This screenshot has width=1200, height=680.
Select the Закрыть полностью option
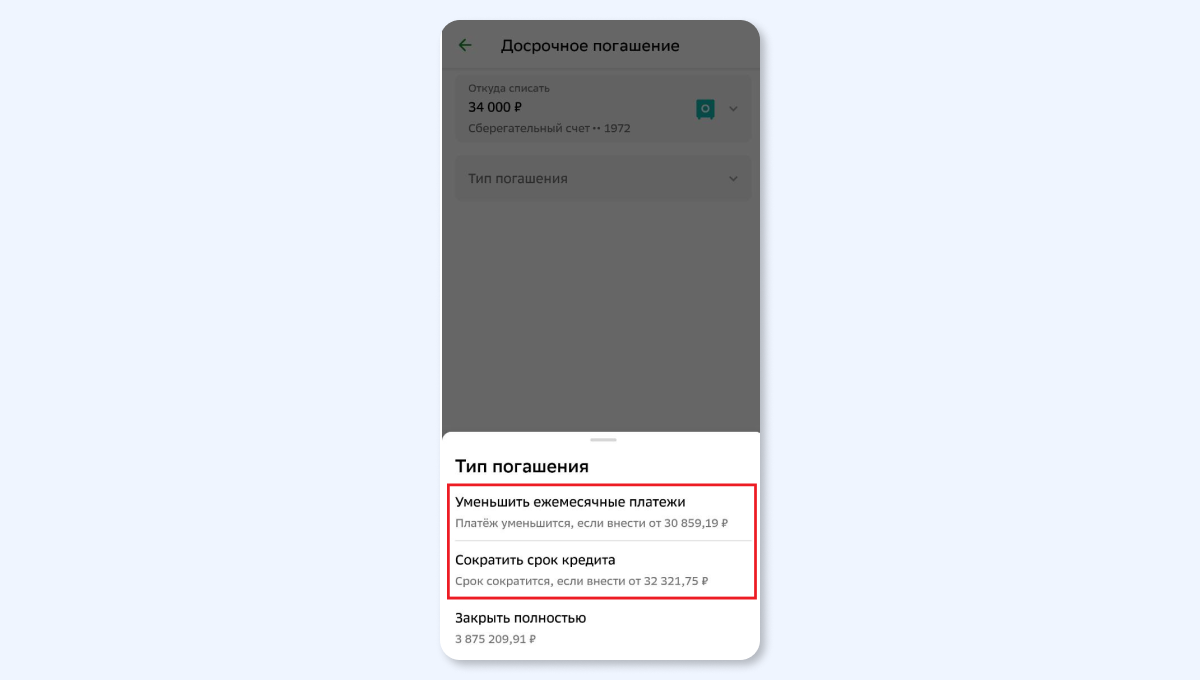pos(601,627)
